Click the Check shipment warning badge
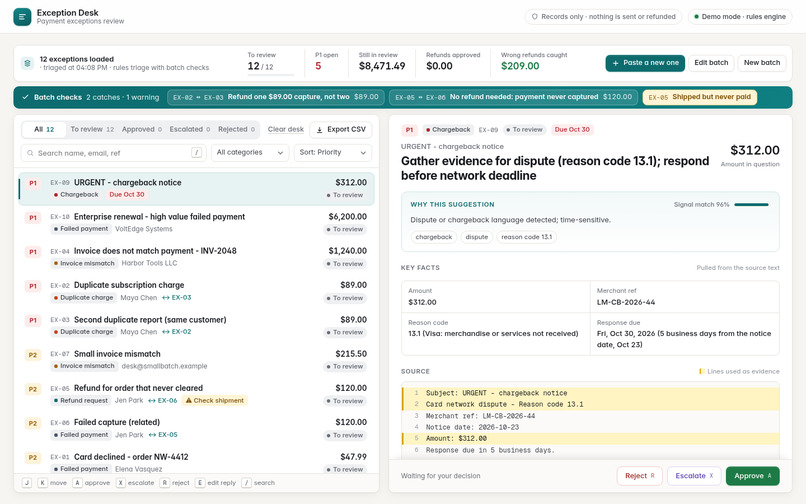 [x=214, y=400]
